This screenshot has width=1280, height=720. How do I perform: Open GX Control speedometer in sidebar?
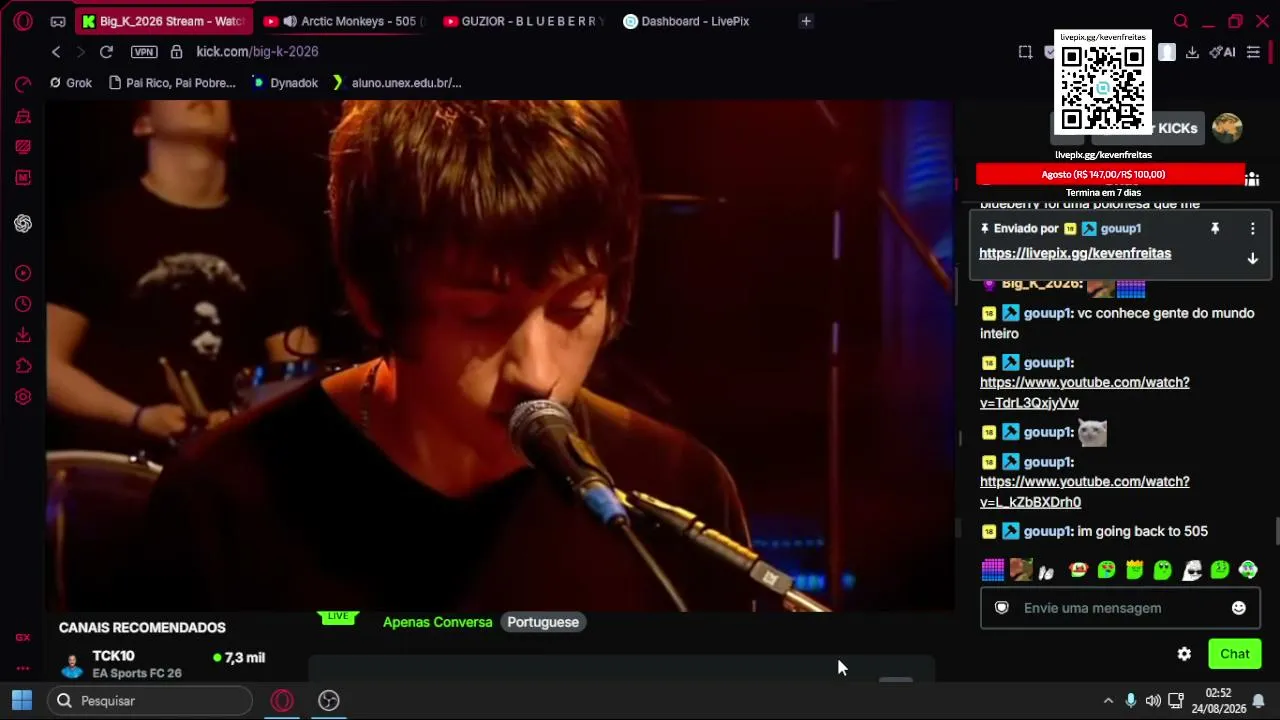point(23,85)
